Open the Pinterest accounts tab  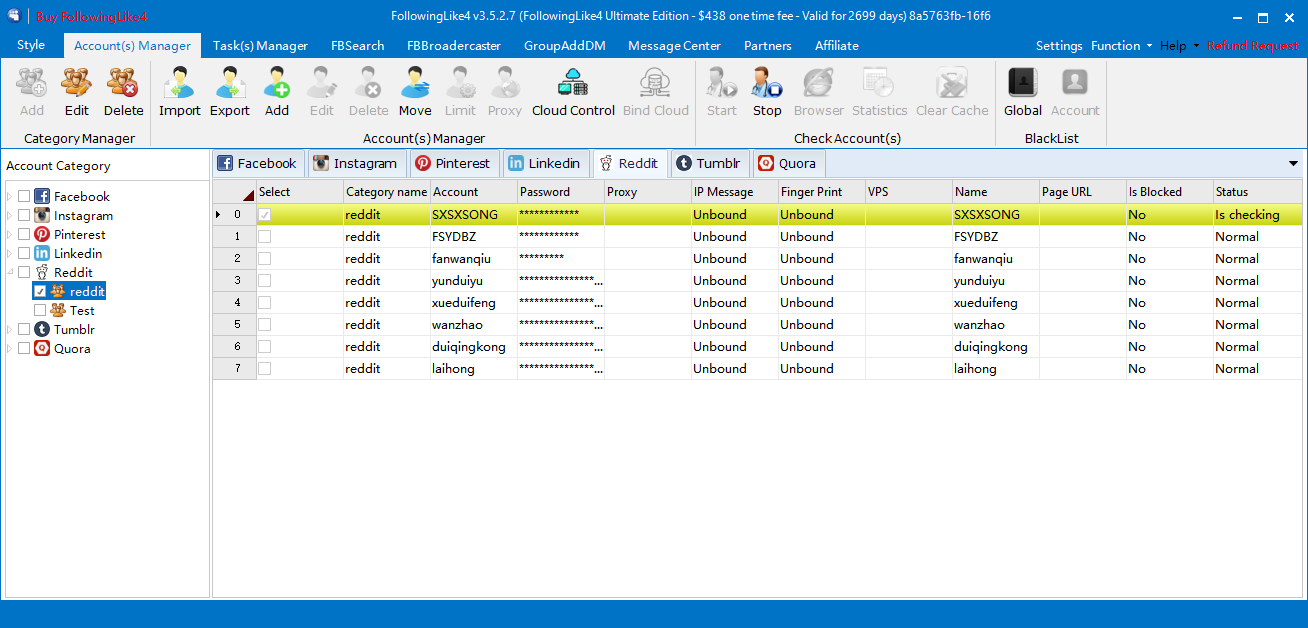click(x=453, y=164)
